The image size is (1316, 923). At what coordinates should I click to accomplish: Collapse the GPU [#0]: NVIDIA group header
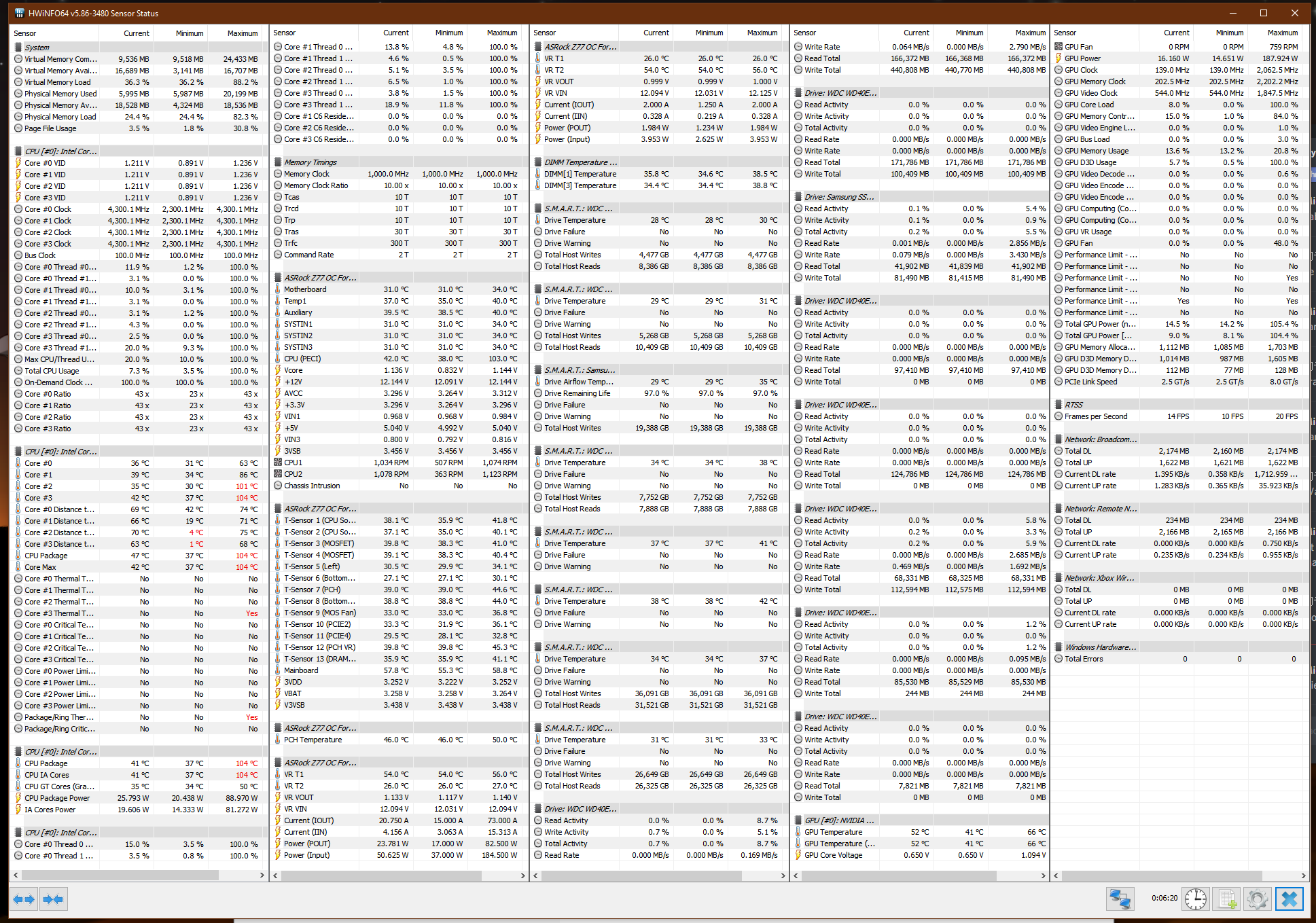click(839, 820)
